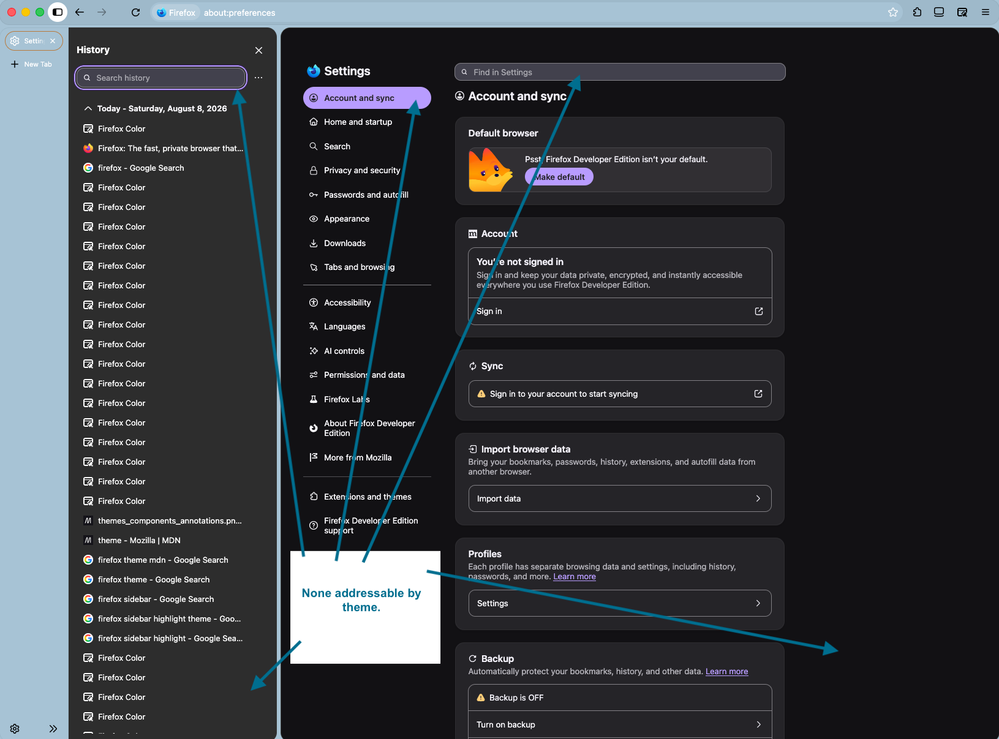Screen dimensions: 999x739
Task: Toggle the sidebar button in the toolbar
Action: tap(57, 12)
